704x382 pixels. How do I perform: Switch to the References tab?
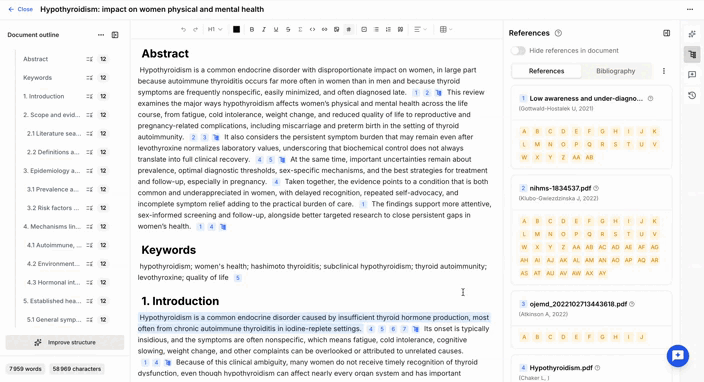click(546, 71)
